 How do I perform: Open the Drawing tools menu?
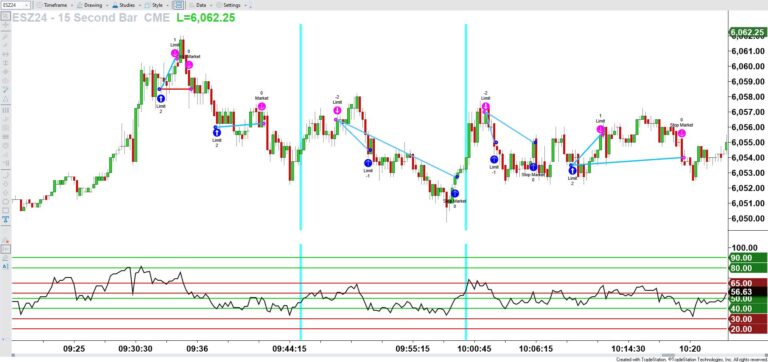coord(92,4)
